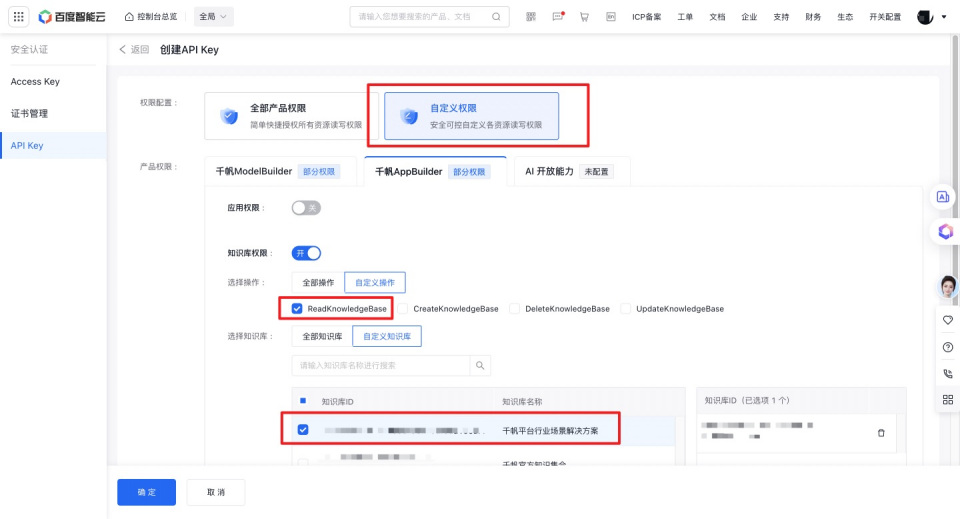Uncheck 千帆平台行业场景解决方案 row checkbox
Image resolution: width=960 pixels, height=519 pixels.
coord(303,430)
